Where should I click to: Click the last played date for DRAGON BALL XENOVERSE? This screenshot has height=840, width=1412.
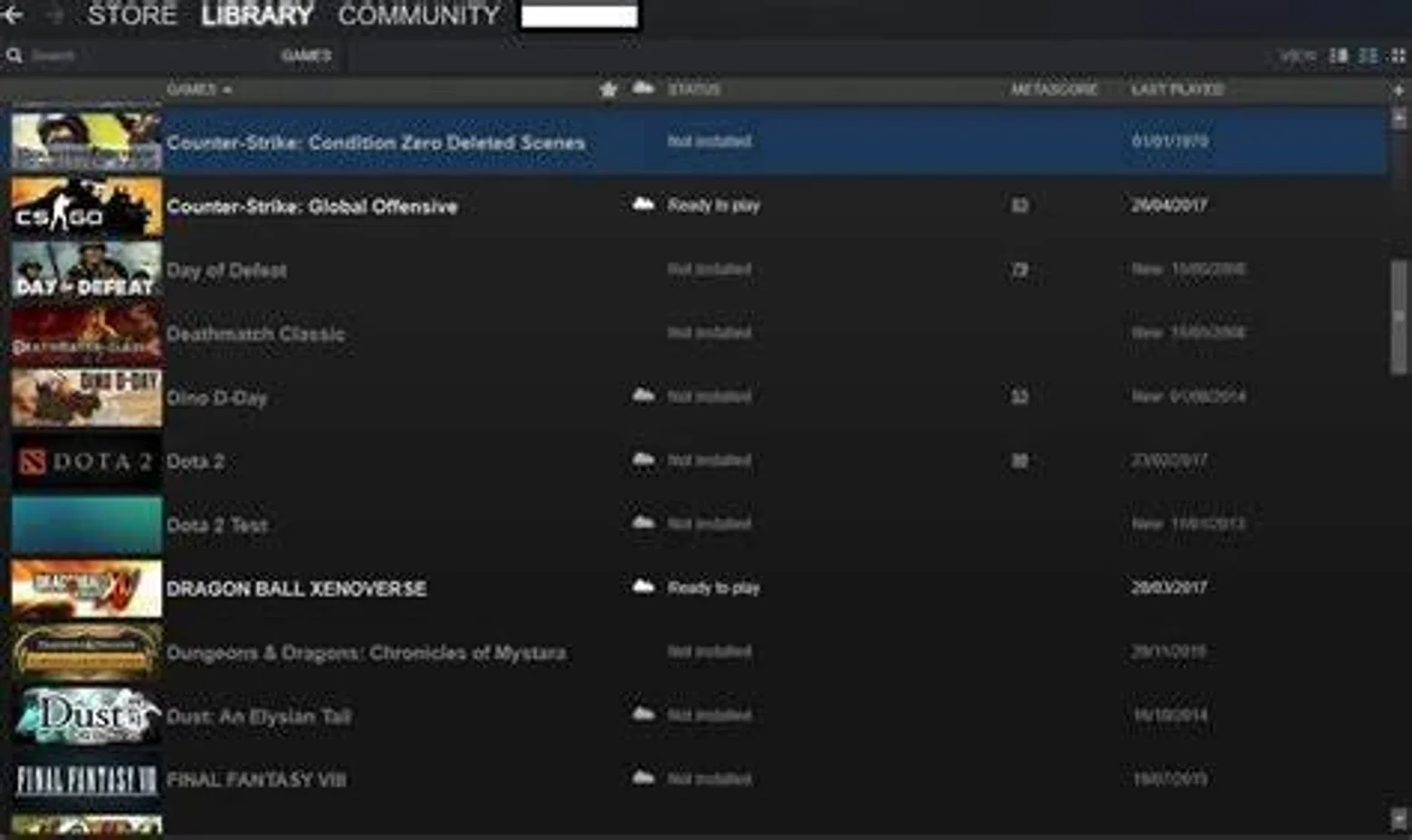[1169, 587]
